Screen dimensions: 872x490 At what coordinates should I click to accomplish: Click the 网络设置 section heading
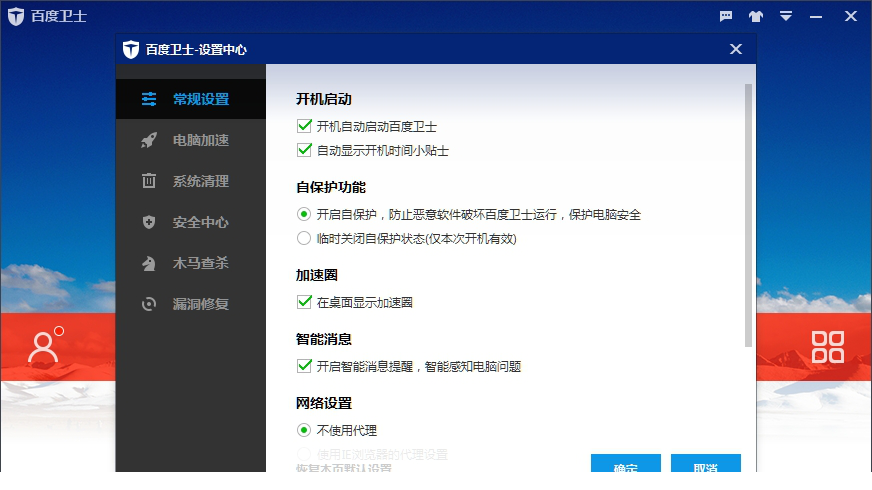coord(324,403)
